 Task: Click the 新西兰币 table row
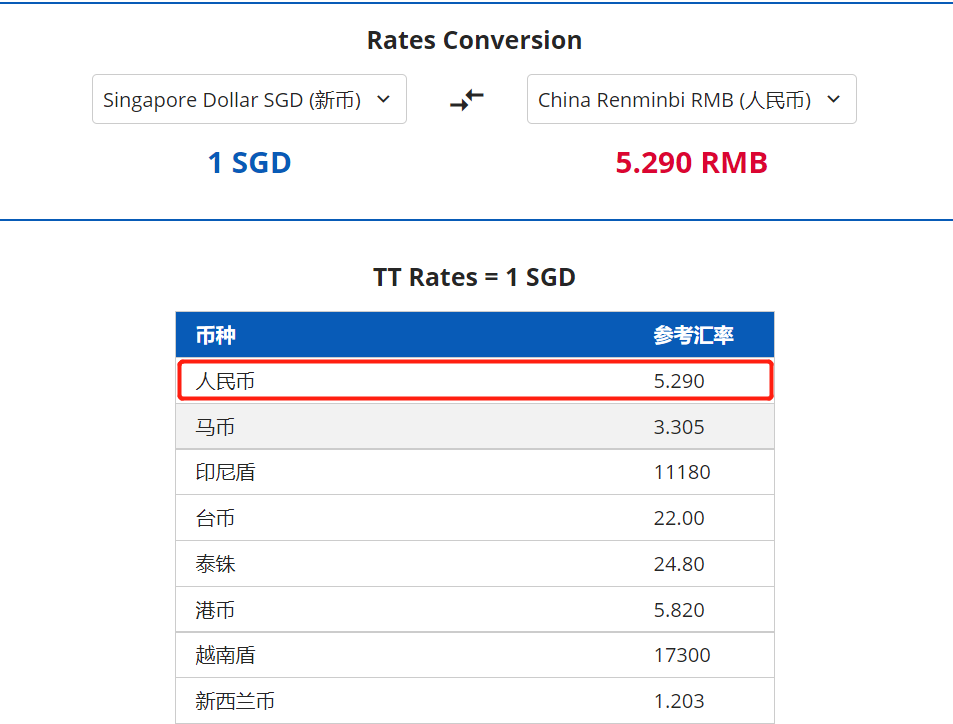[x=475, y=701]
